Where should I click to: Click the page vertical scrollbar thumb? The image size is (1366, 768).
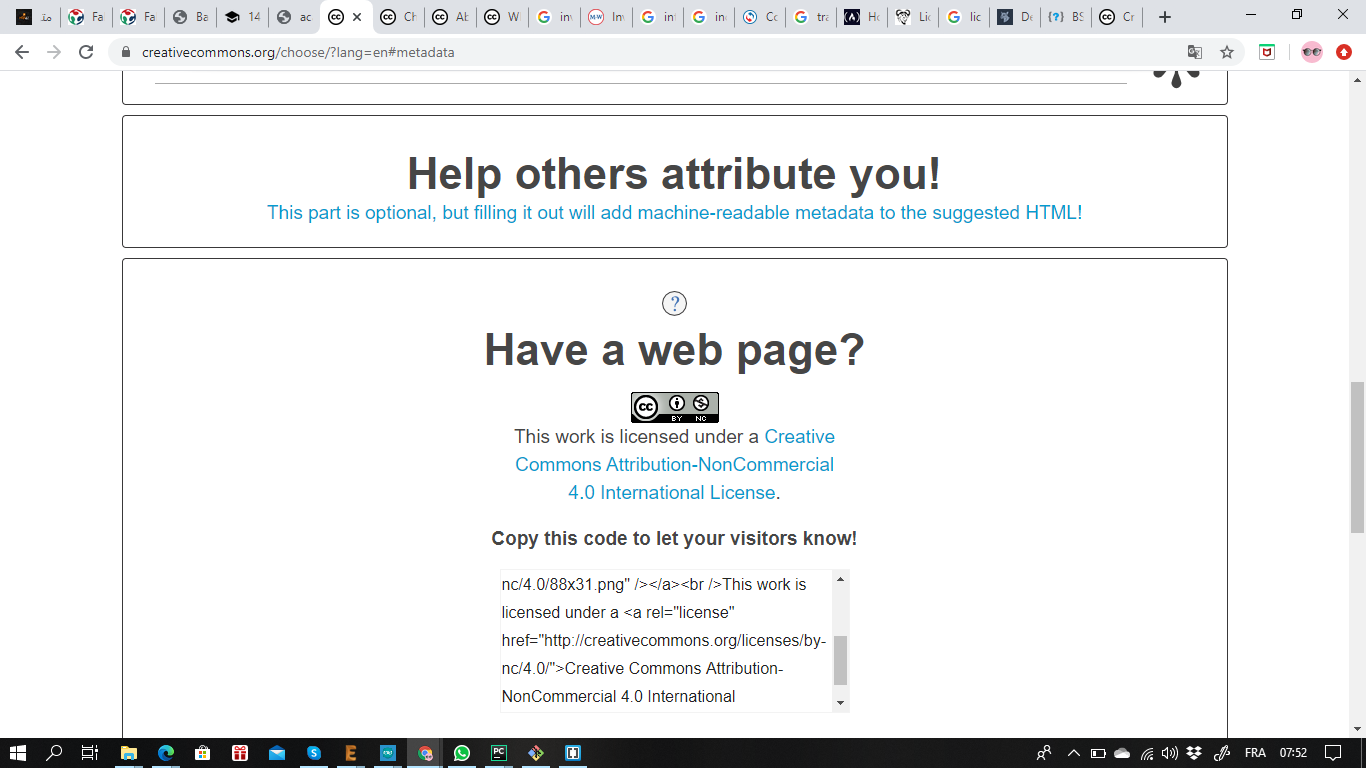(x=1357, y=456)
